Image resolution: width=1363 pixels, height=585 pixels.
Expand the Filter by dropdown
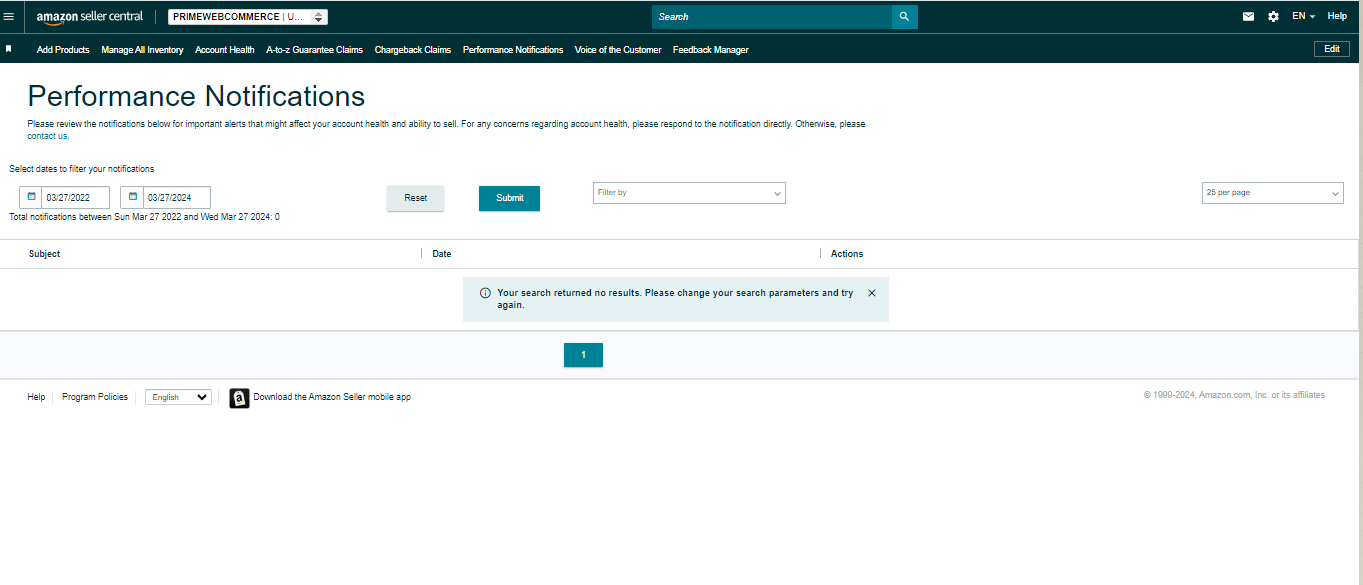coord(689,193)
